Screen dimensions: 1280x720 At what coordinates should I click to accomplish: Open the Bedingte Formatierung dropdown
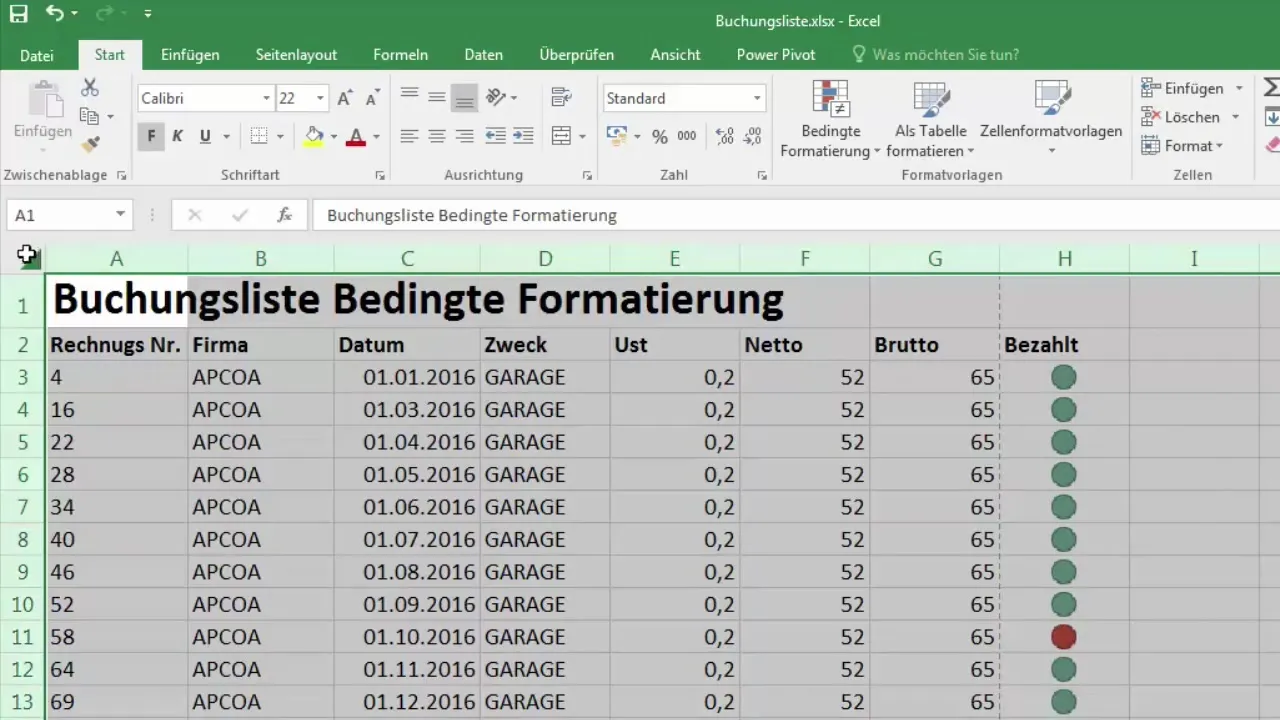point(830,119)
